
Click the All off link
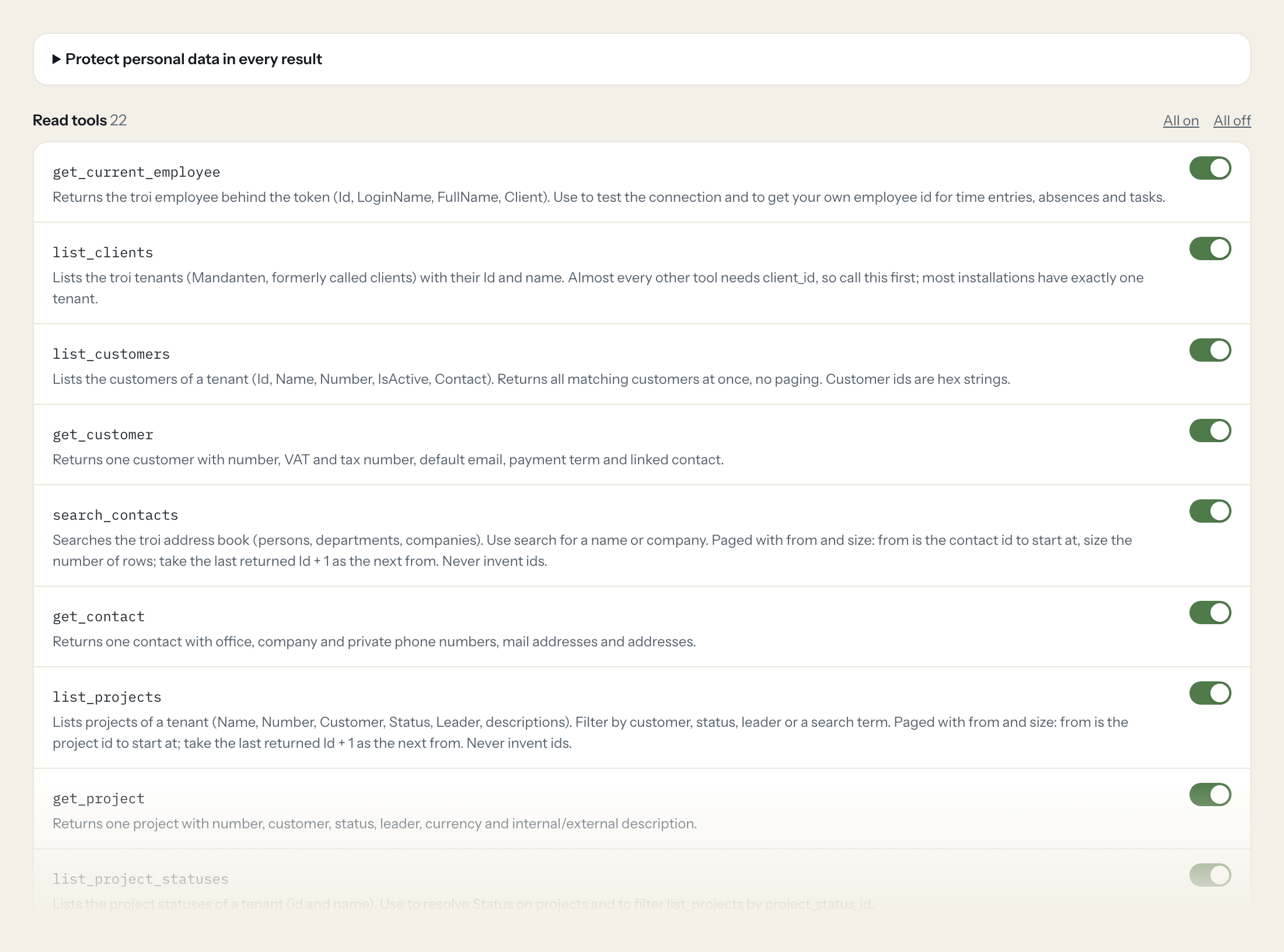pyautogui.click(x=1232, y=120)
